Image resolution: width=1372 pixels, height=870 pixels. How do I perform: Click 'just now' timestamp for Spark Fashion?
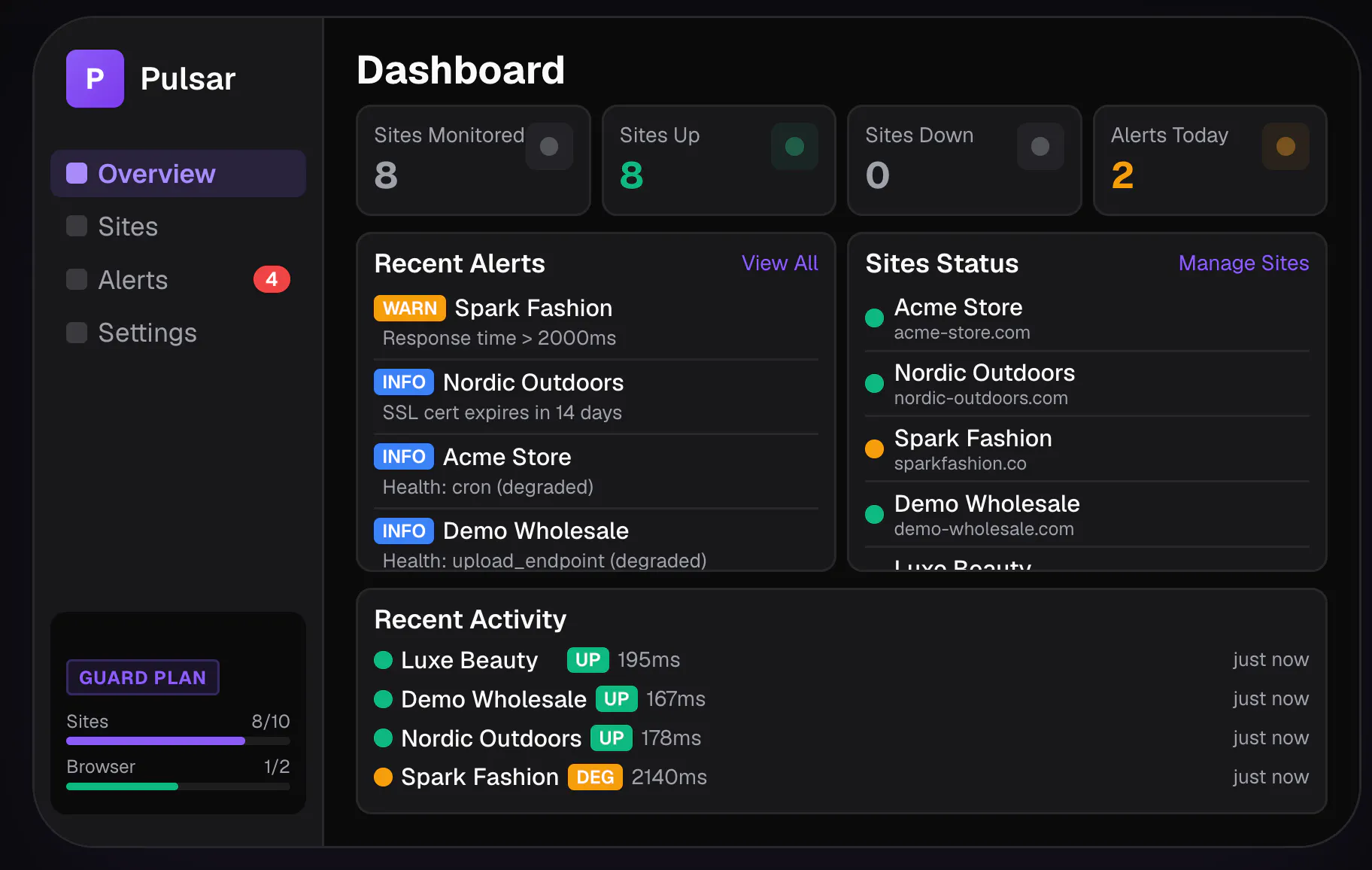(1270, 777)
